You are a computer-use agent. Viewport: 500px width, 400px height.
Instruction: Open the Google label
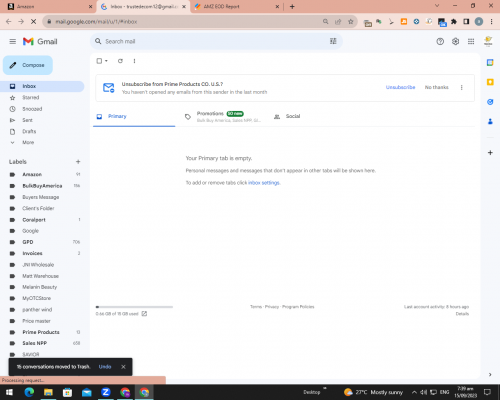coord(30,231)
